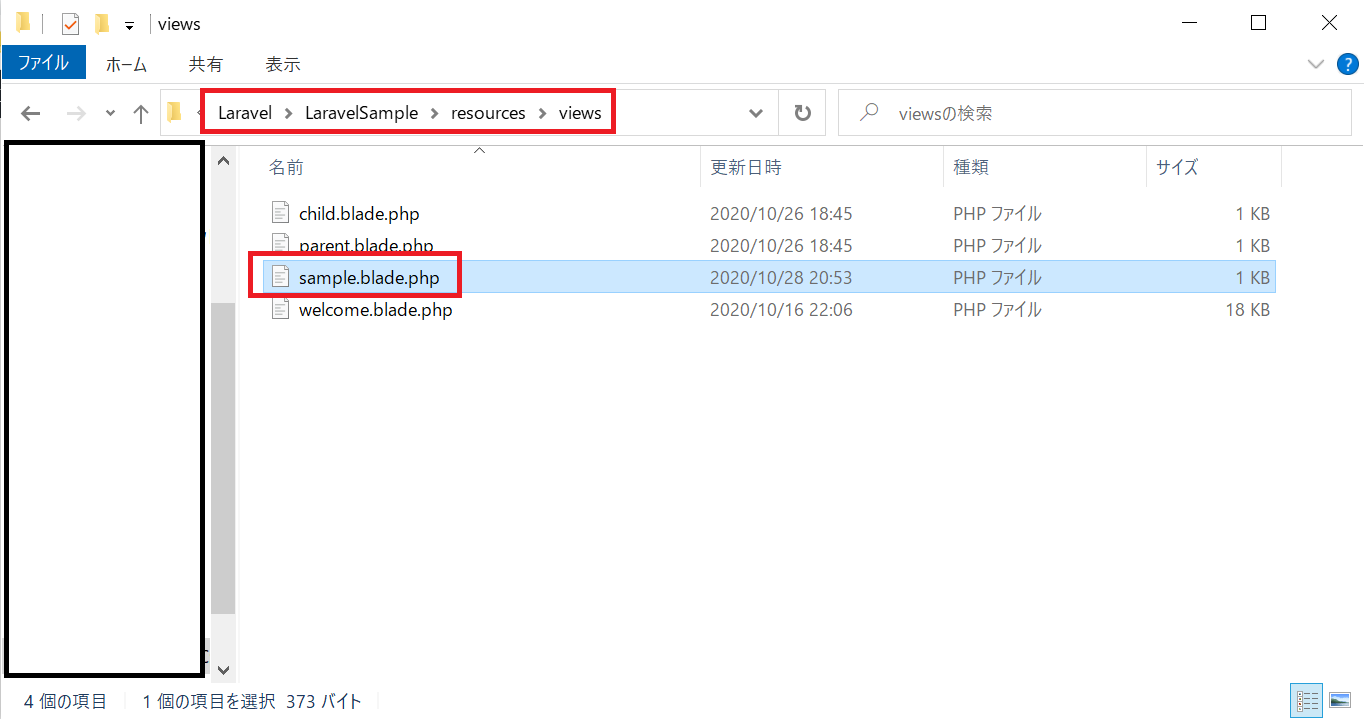Click the sample.blade.php file icon
The width and height of the screenshot is (1365, 719).
[280, 277]
